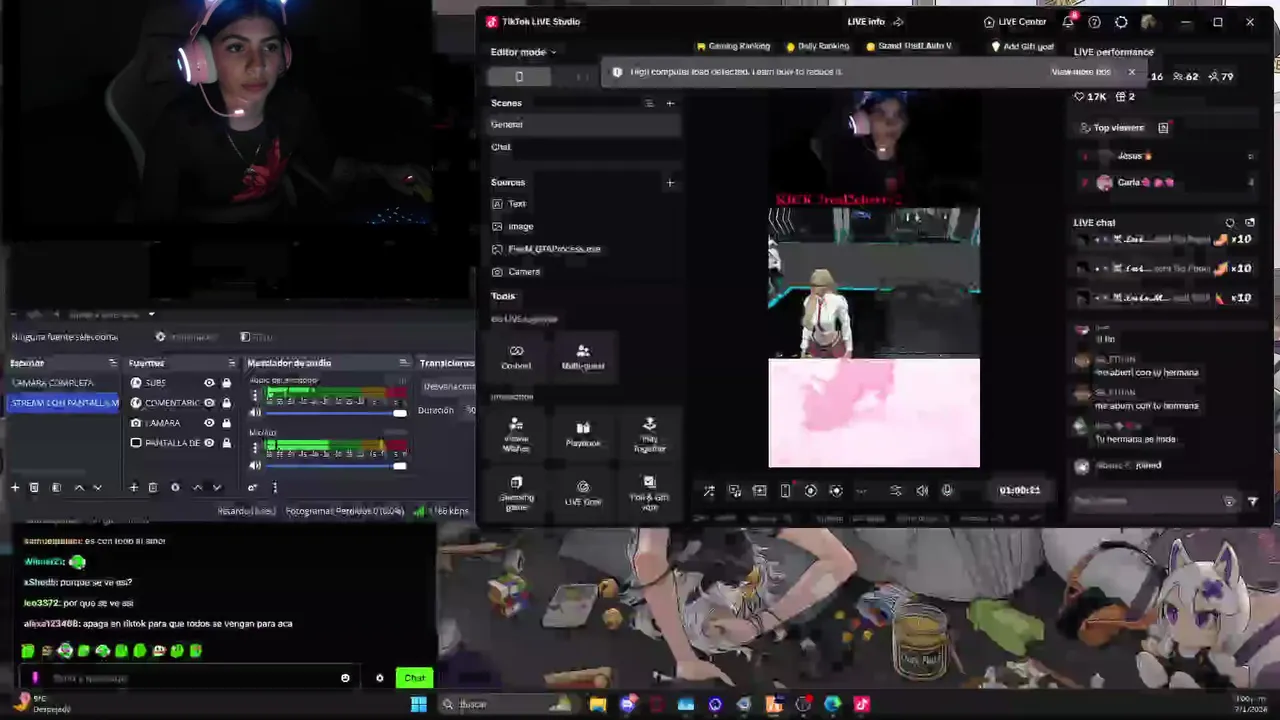Toggle visibility of the SUBS source
This screenshot has height=720, width=1280.
[209, 383]
